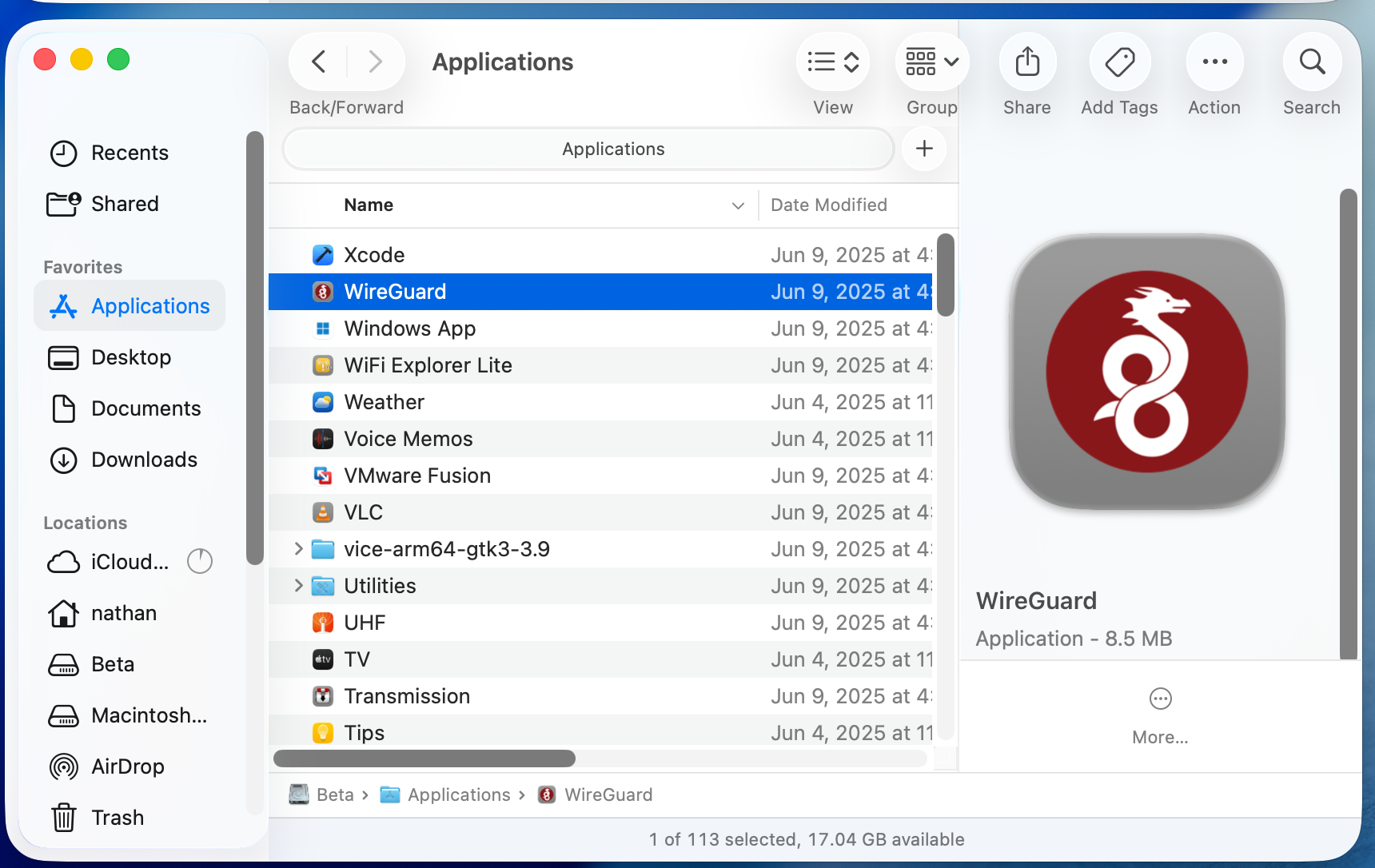Select the Applications tab
The image size is (1375, 868).
588,149
